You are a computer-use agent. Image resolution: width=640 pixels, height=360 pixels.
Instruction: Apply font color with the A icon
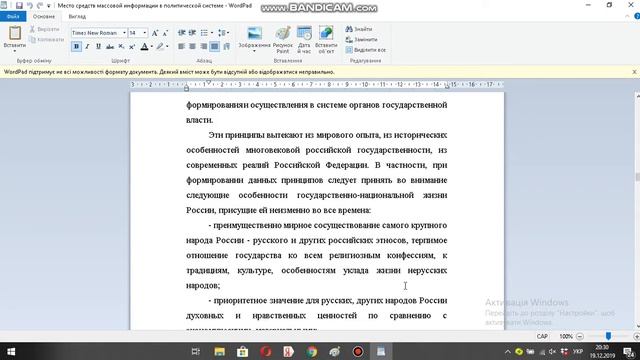pos(144,47)
